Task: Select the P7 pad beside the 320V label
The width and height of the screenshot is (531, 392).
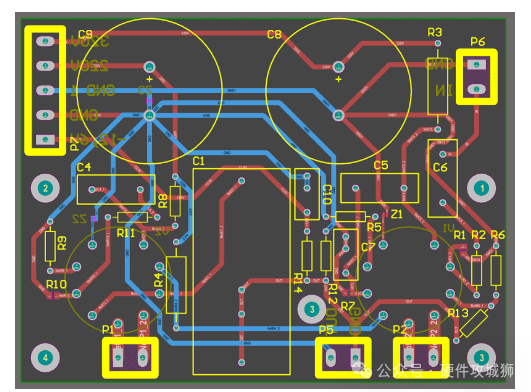Action: coord(45,41)
